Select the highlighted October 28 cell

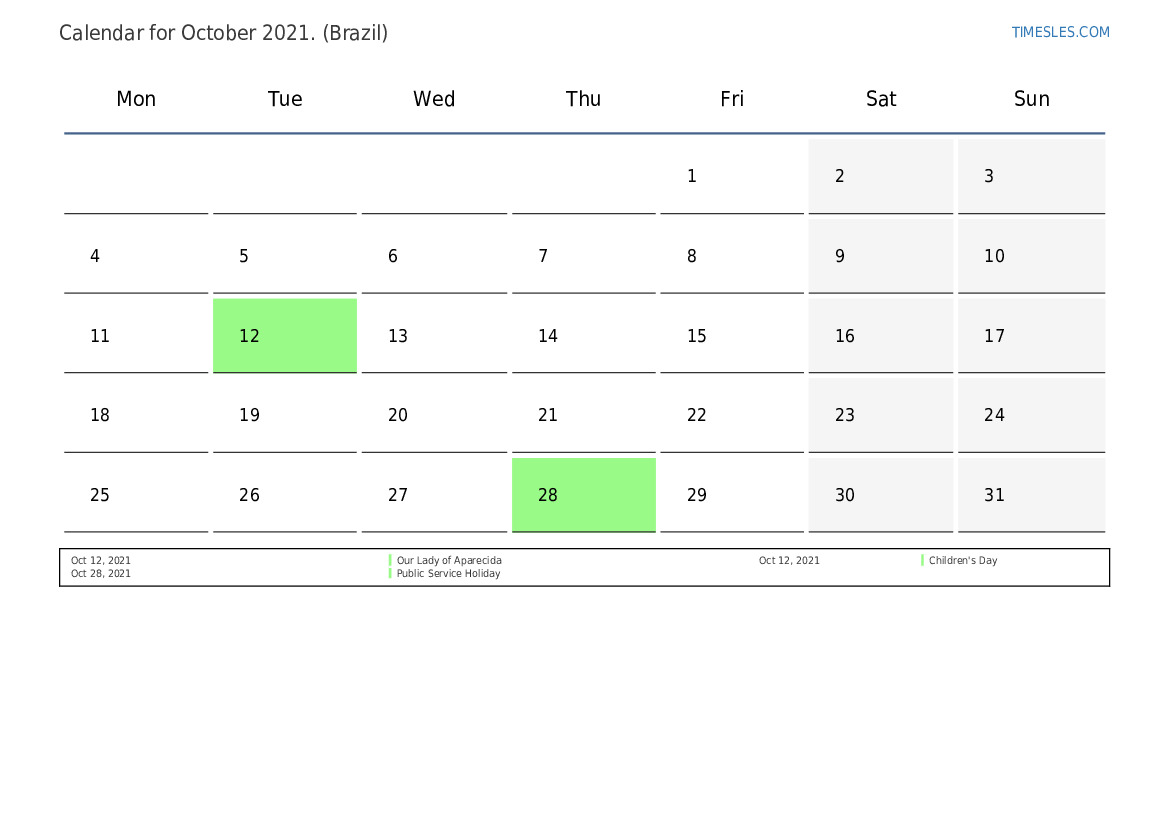tap(584, 495)
